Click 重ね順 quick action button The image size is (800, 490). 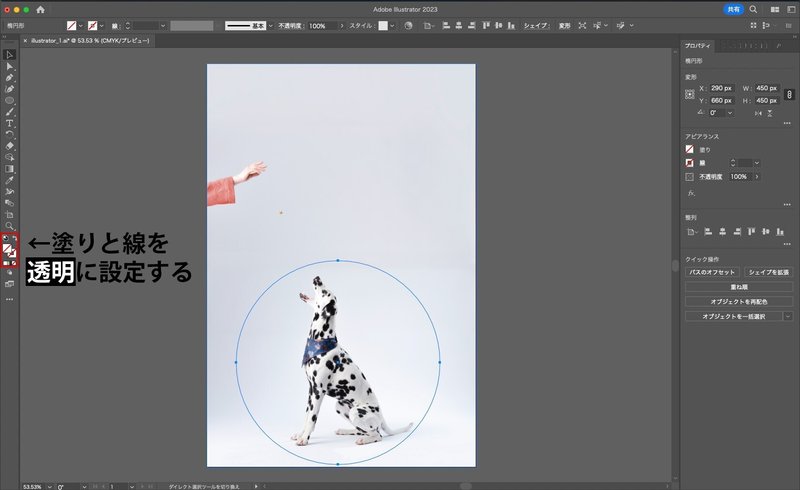pos(739,287)
